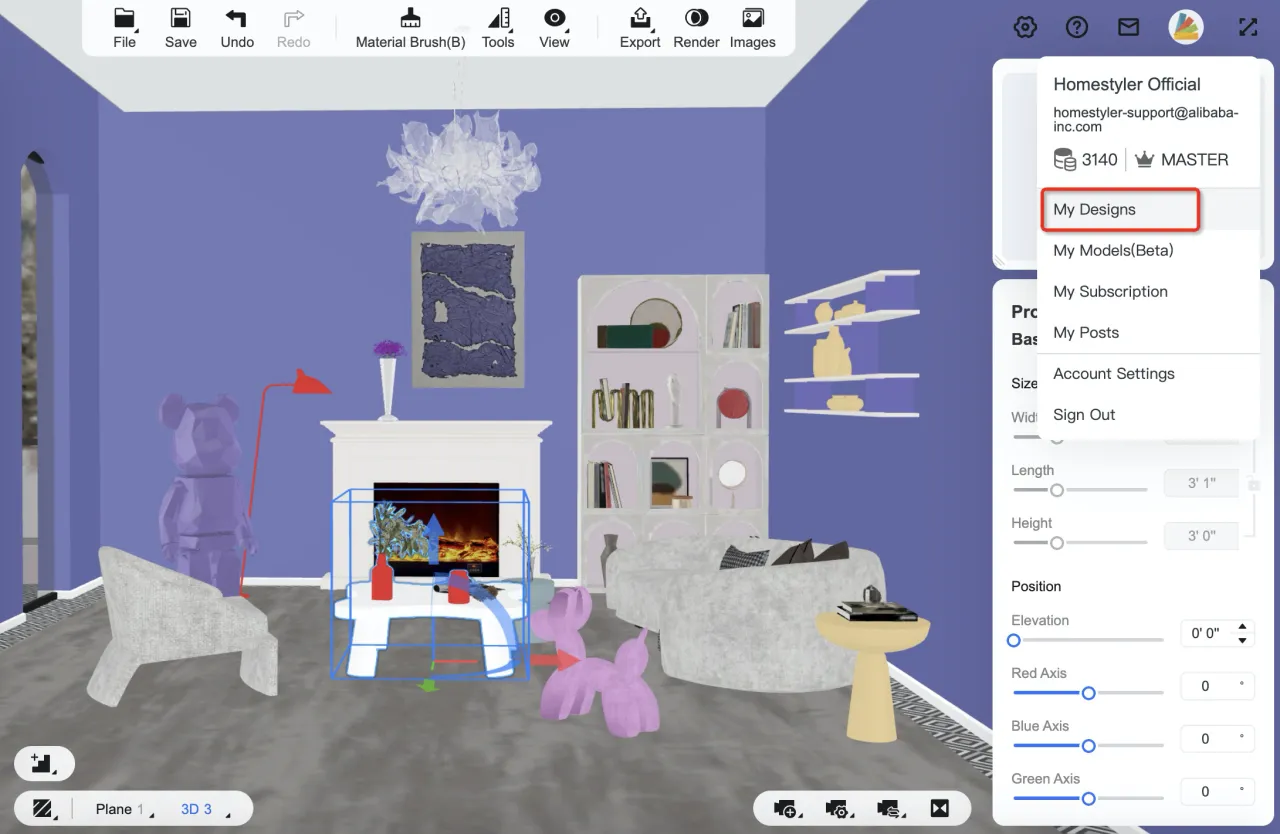Click Sign Out
Image resolution: width=1280 pixels, height=834 pixels.
point(1084,415)
